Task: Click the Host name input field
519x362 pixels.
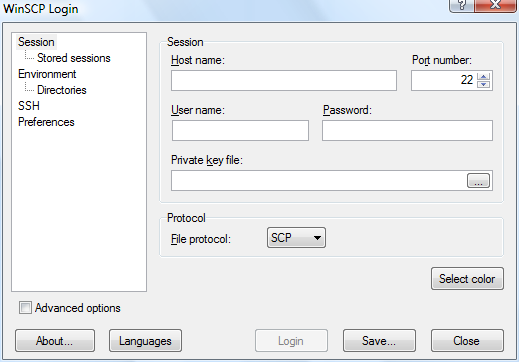Action: point(284,80)
